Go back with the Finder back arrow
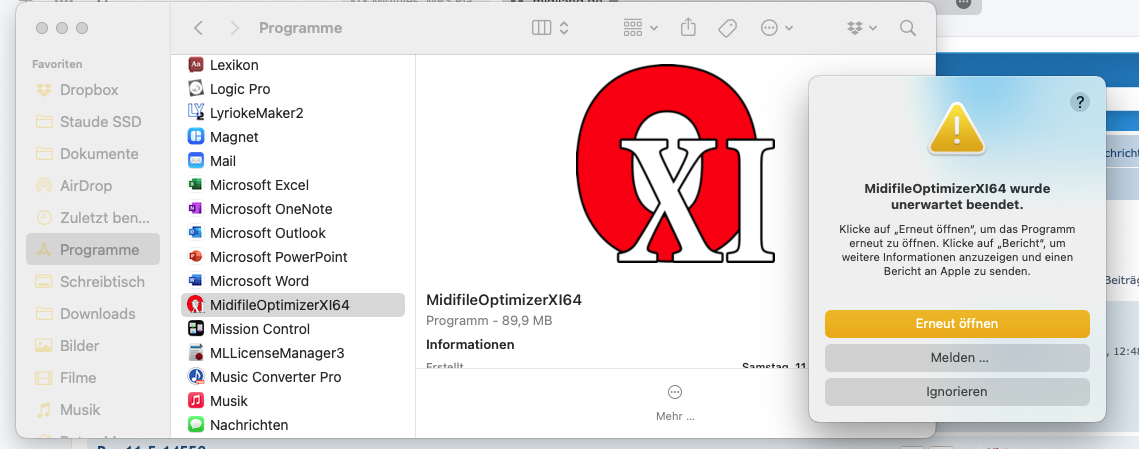 pos(198,28)
